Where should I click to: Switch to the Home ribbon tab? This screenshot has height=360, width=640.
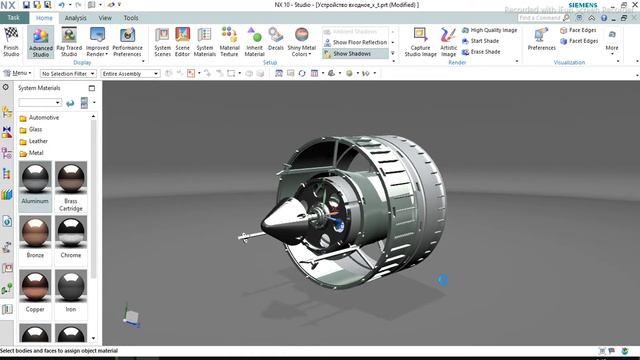tap(44, 18)
